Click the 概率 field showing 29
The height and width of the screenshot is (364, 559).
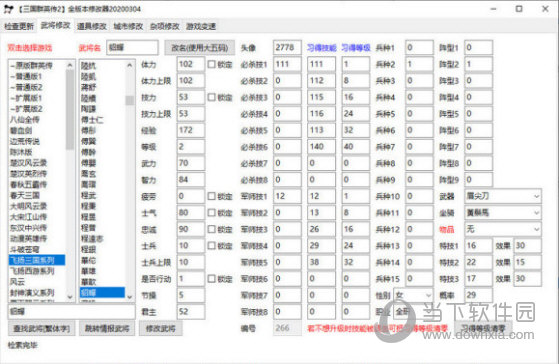coord(478,295)
